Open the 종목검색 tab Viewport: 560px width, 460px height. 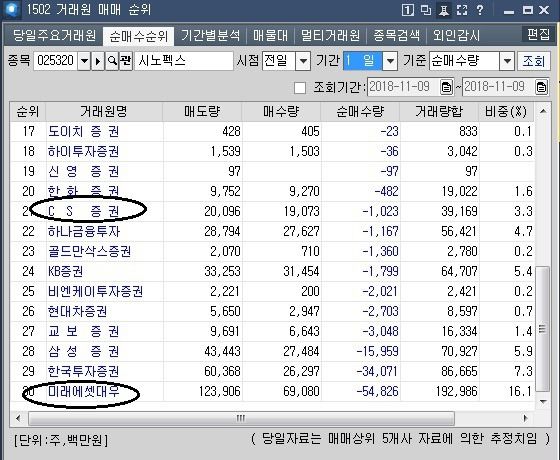pos(396,36)
